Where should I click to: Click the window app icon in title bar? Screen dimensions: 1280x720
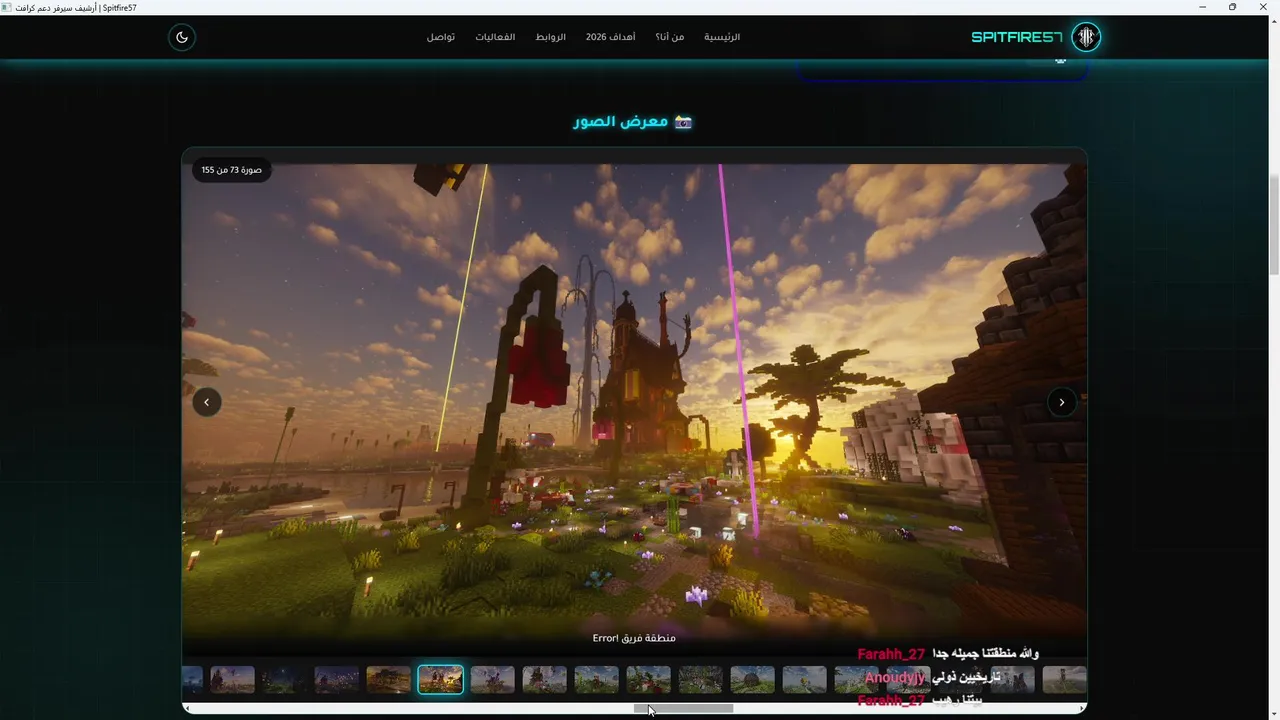point(8,7)
